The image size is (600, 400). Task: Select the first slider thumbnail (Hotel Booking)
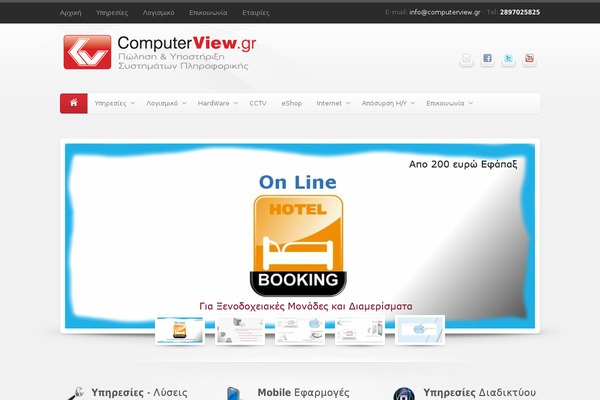180,330
